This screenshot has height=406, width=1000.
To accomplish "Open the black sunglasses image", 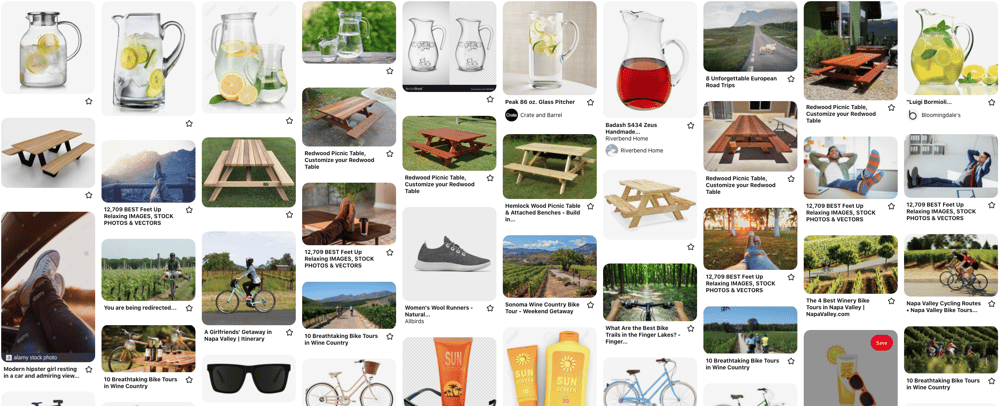I will pos(249,379).
